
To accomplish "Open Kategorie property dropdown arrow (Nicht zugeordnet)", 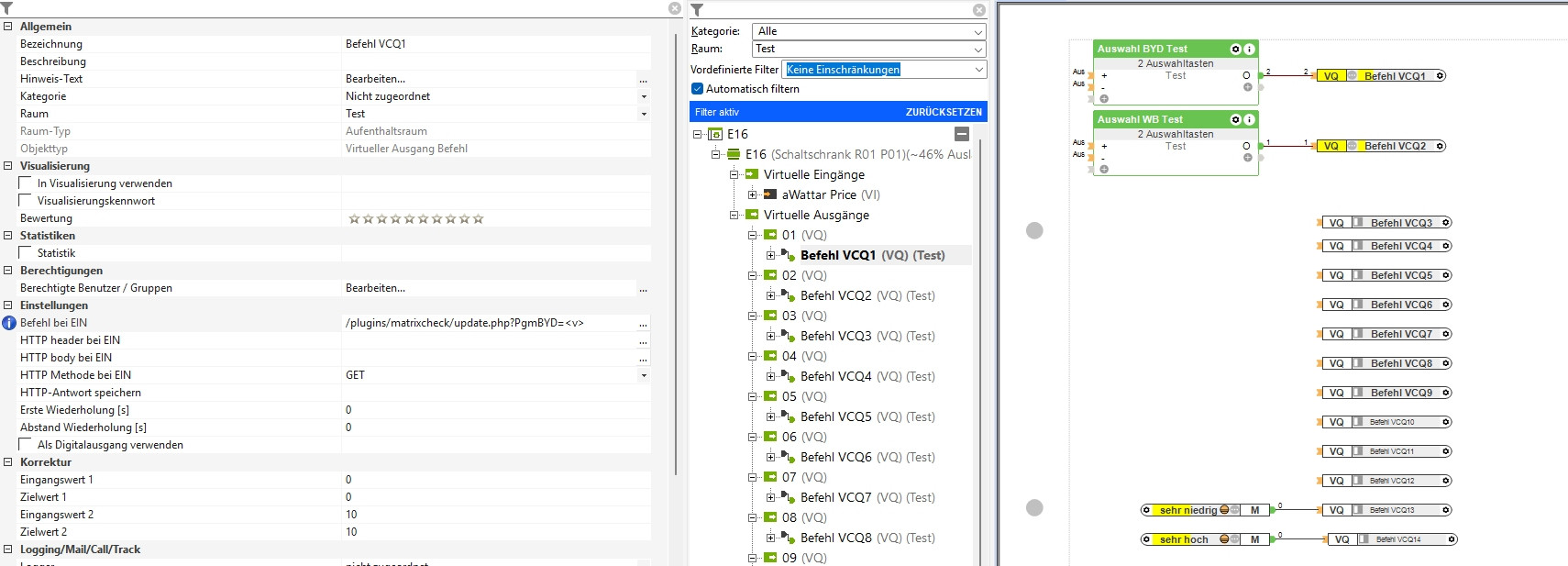I will 644,96.
